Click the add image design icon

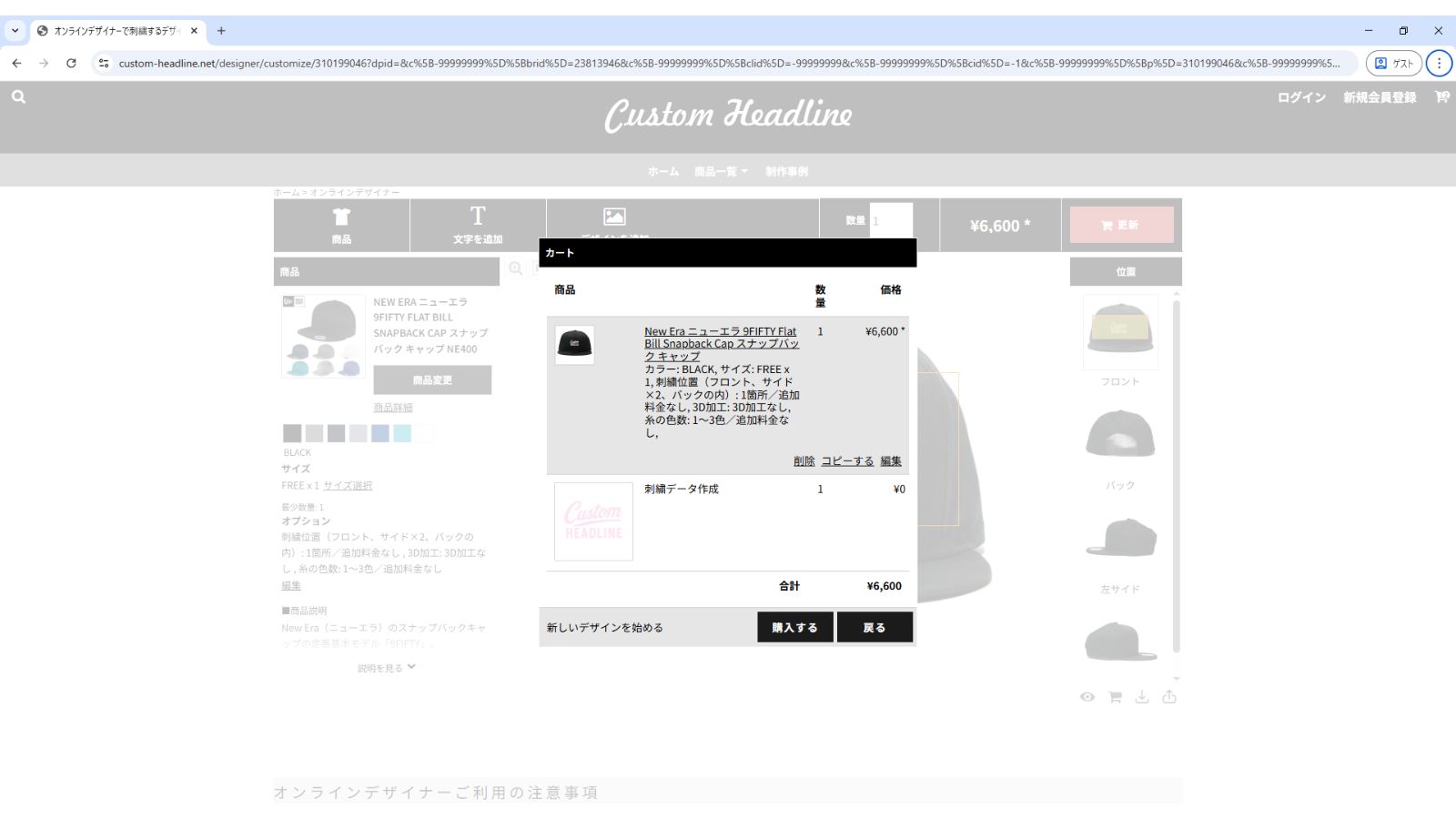click(x=614, y=217)
